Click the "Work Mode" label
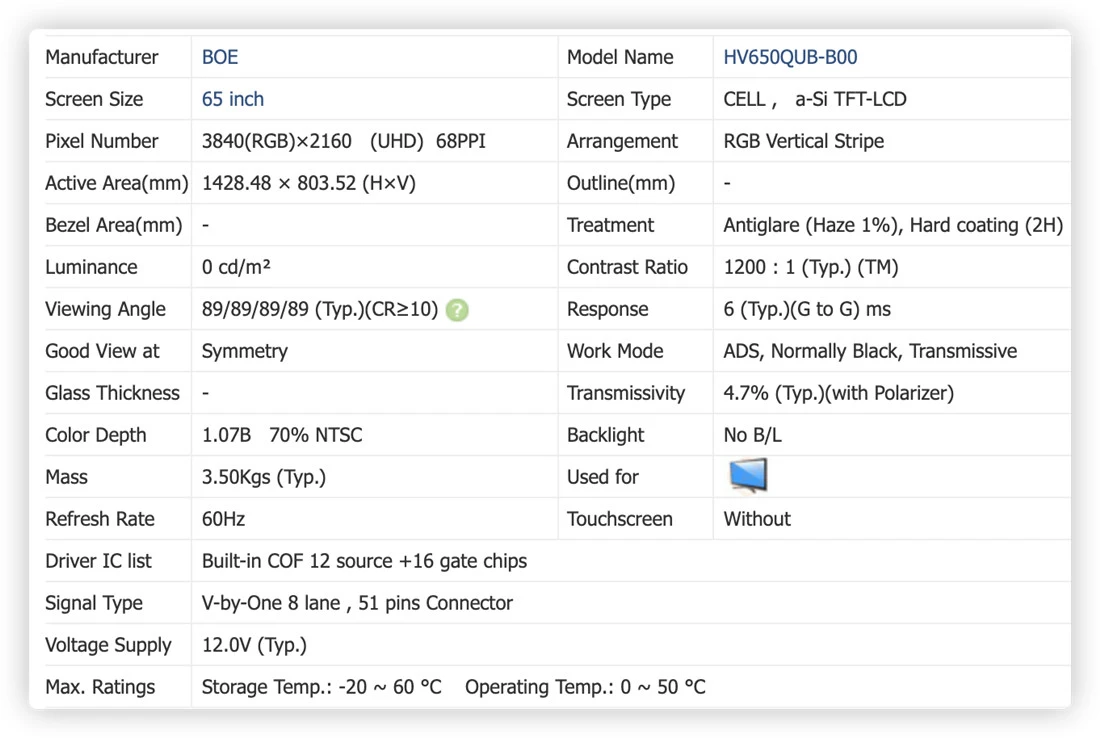Screen dimensions: 1100x738 pos(615,351)
